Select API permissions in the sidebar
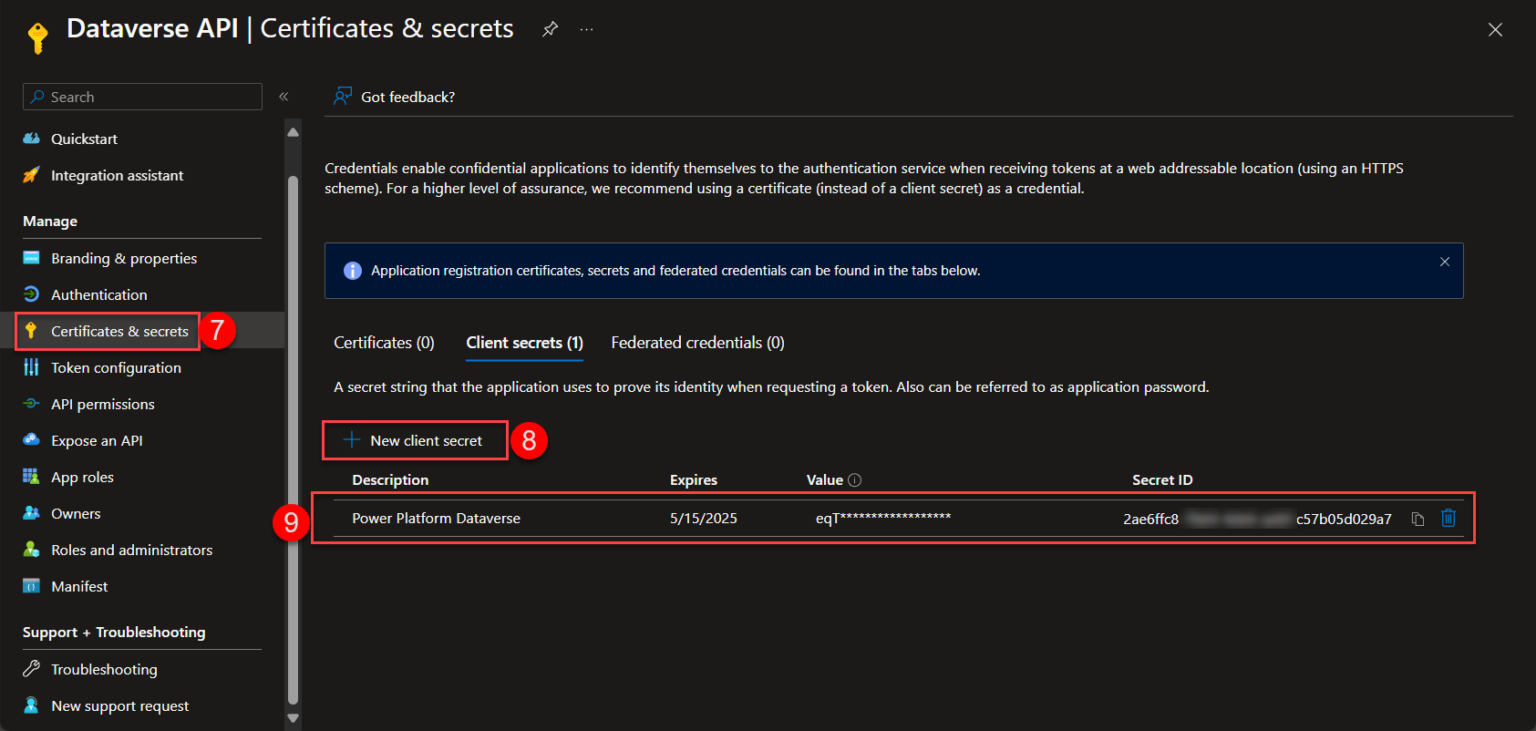Viewport: 1536px width, 731px height. point(100,403)
